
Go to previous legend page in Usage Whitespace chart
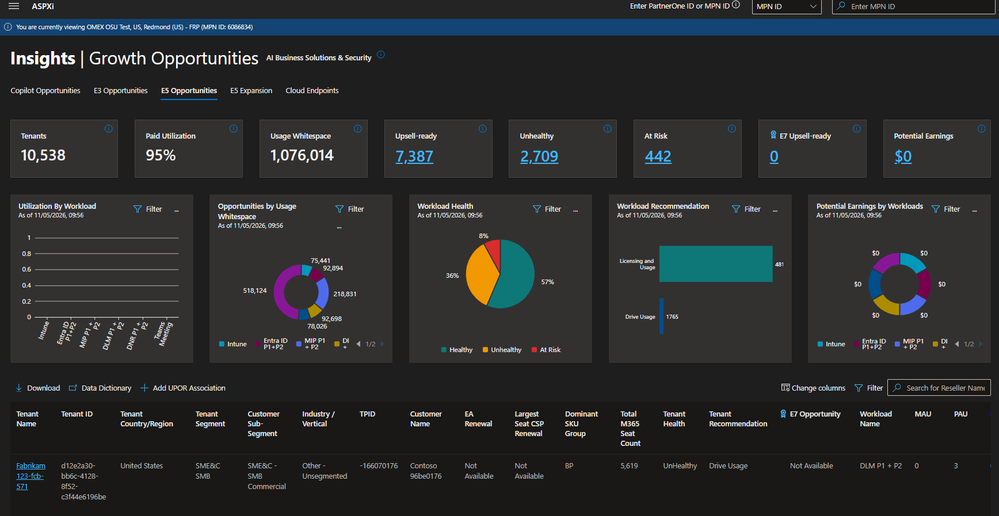[358, 344]
